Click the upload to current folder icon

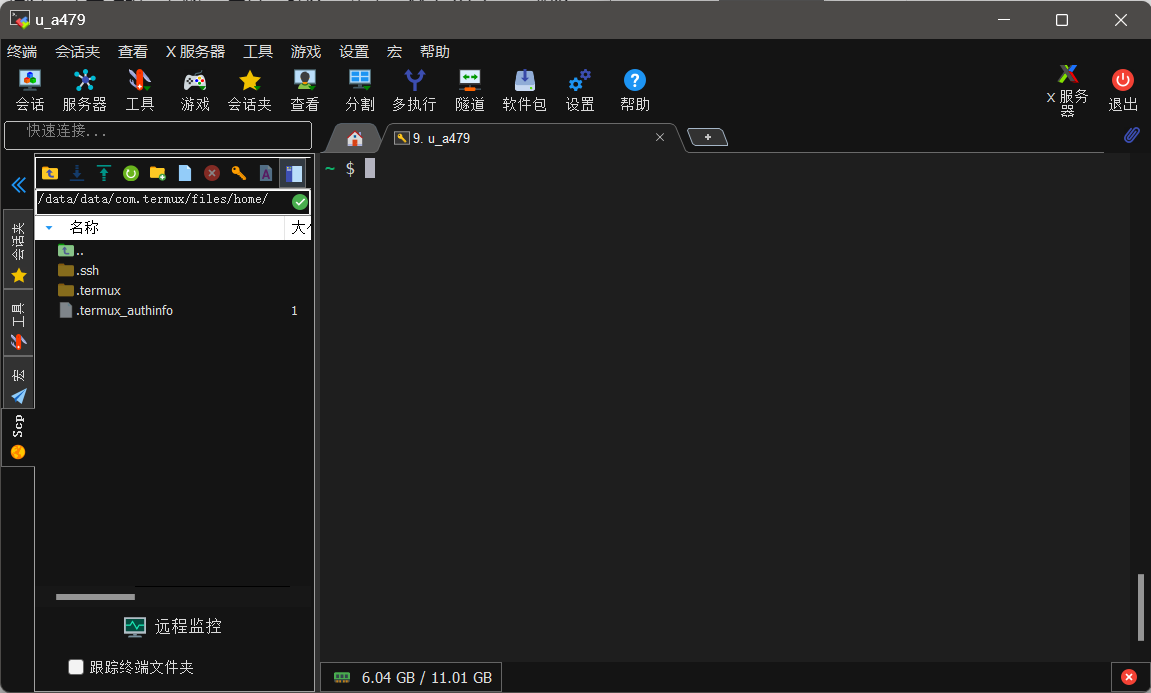103,173
